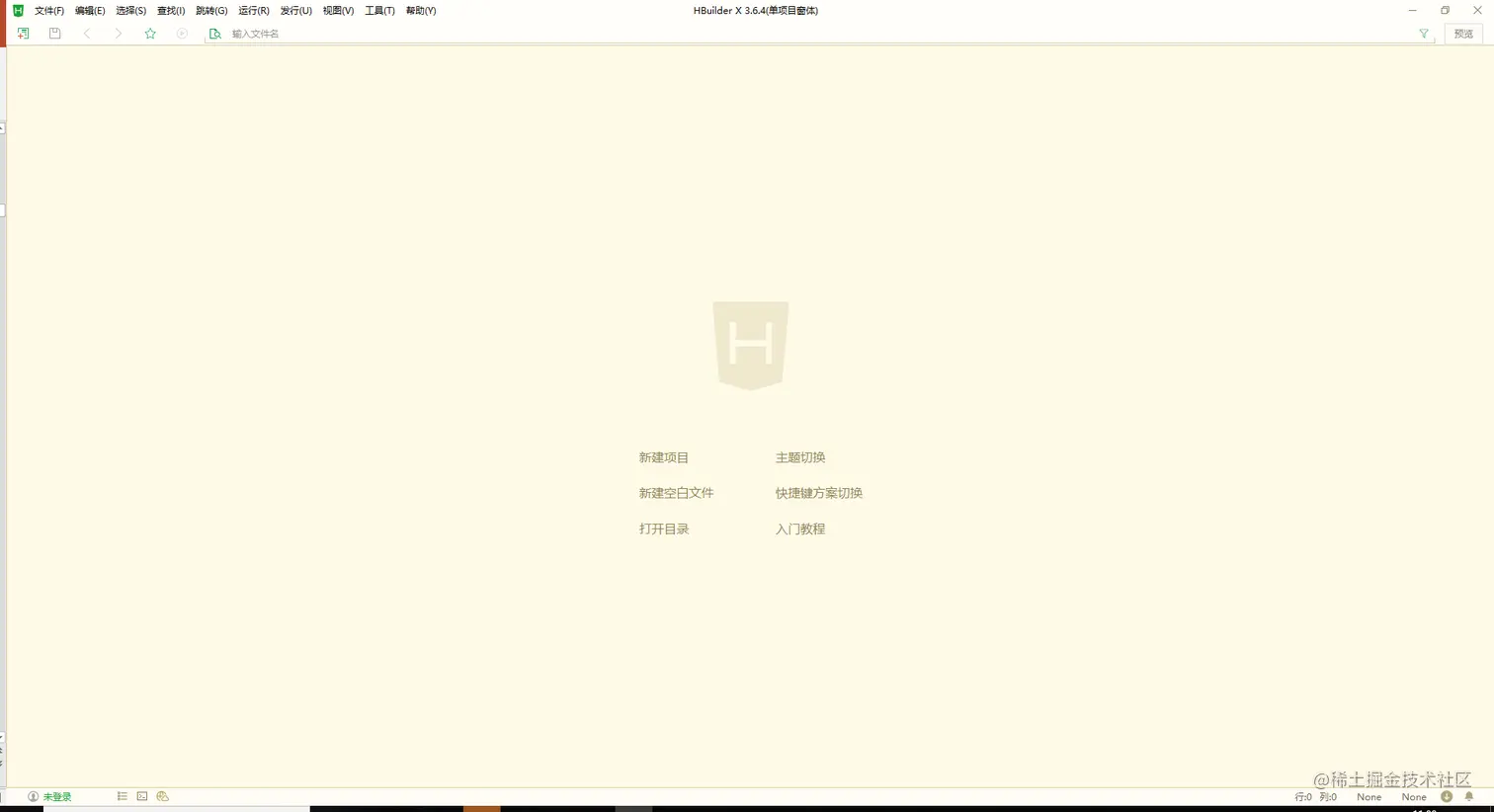Click the 主题切换 link
Image resolution: width=1494 pixels, height=812 pixels.
click(800, 457)
